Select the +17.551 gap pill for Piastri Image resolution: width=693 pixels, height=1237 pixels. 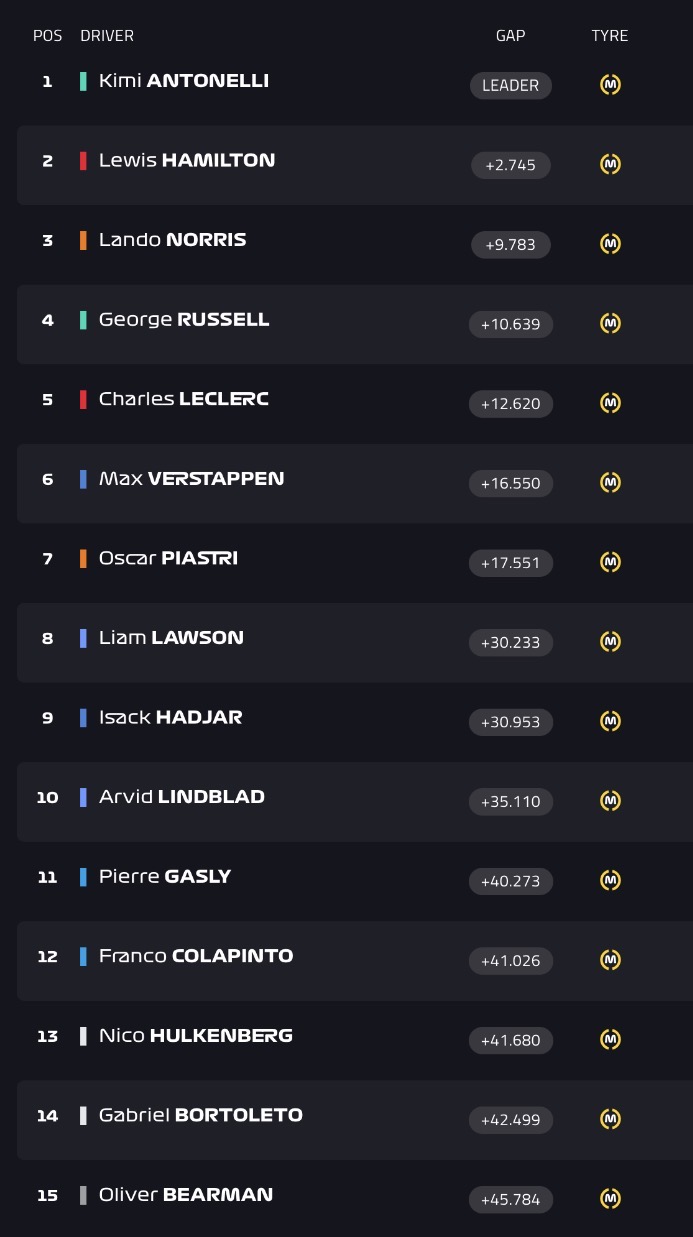pyautogui.click(x=510, y=563)
